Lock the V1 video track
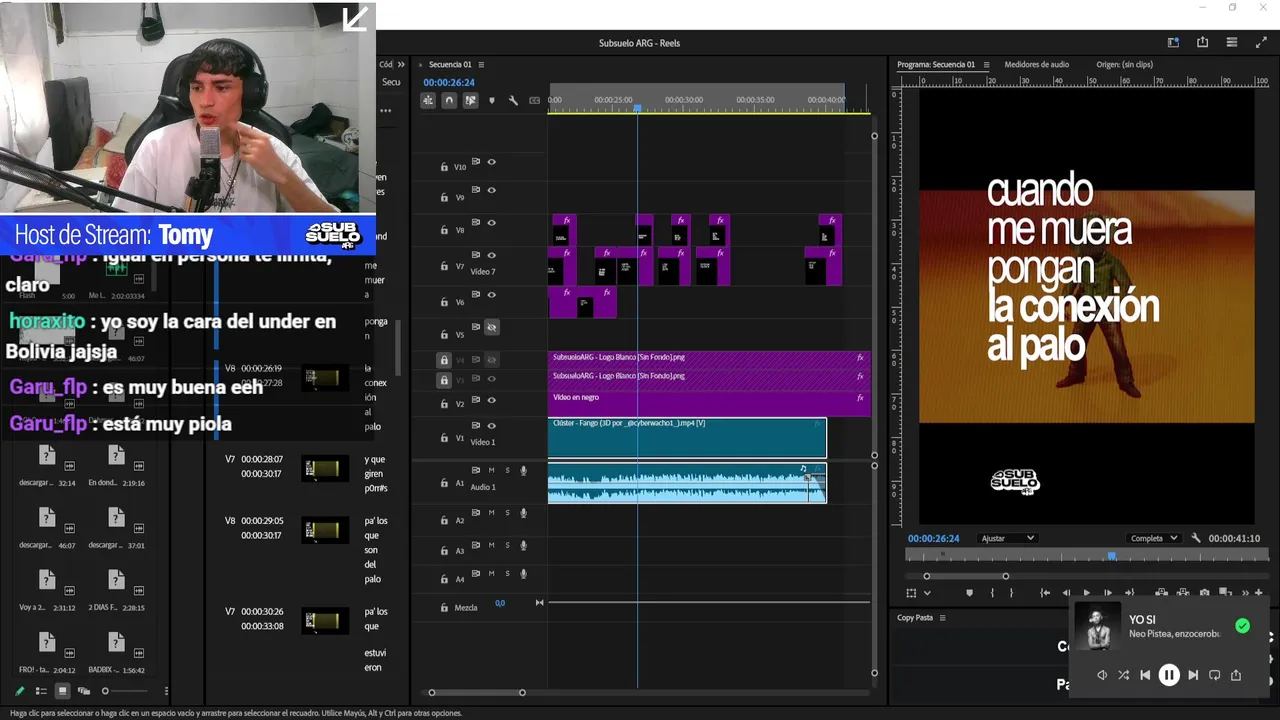 [x=444, y=438]
